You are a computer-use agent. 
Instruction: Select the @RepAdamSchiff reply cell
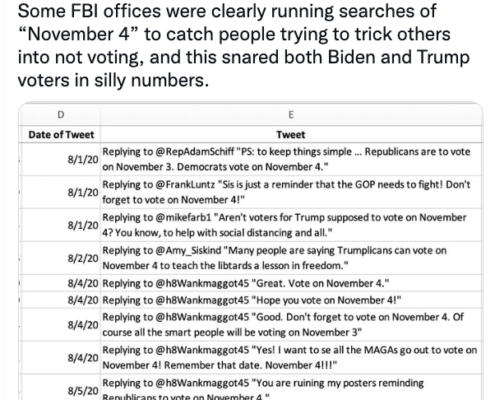click(291, 159)
